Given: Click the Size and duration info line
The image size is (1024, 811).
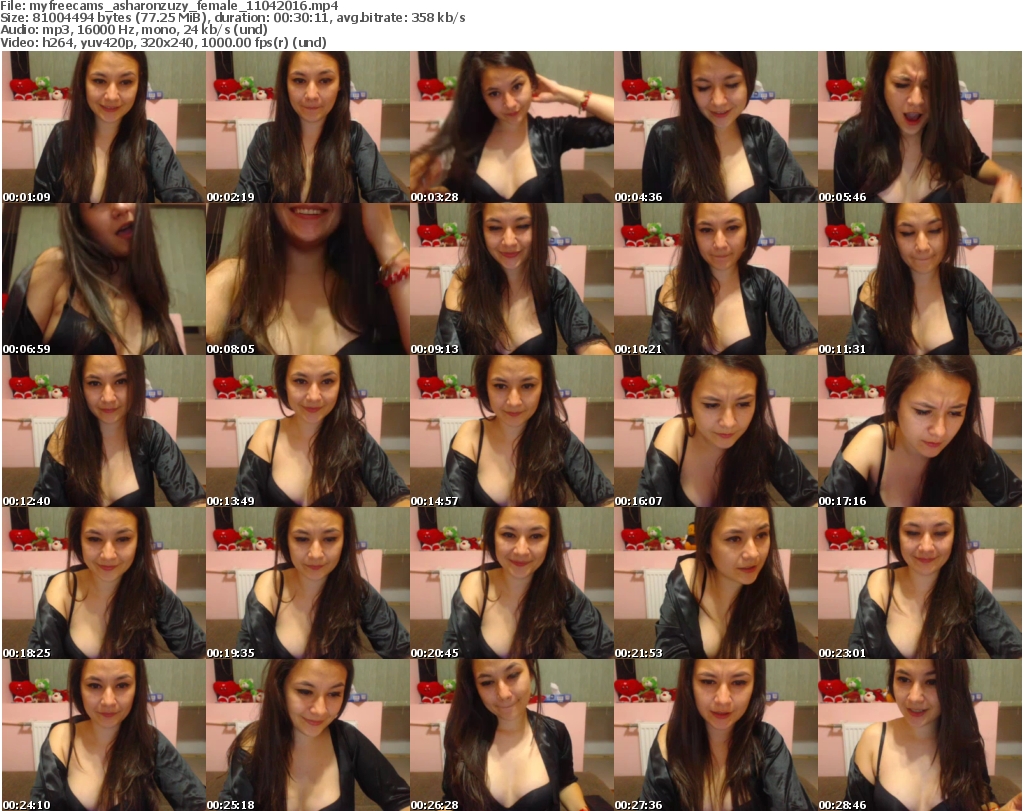Looking at the screenshot, I should click(232, 18).
